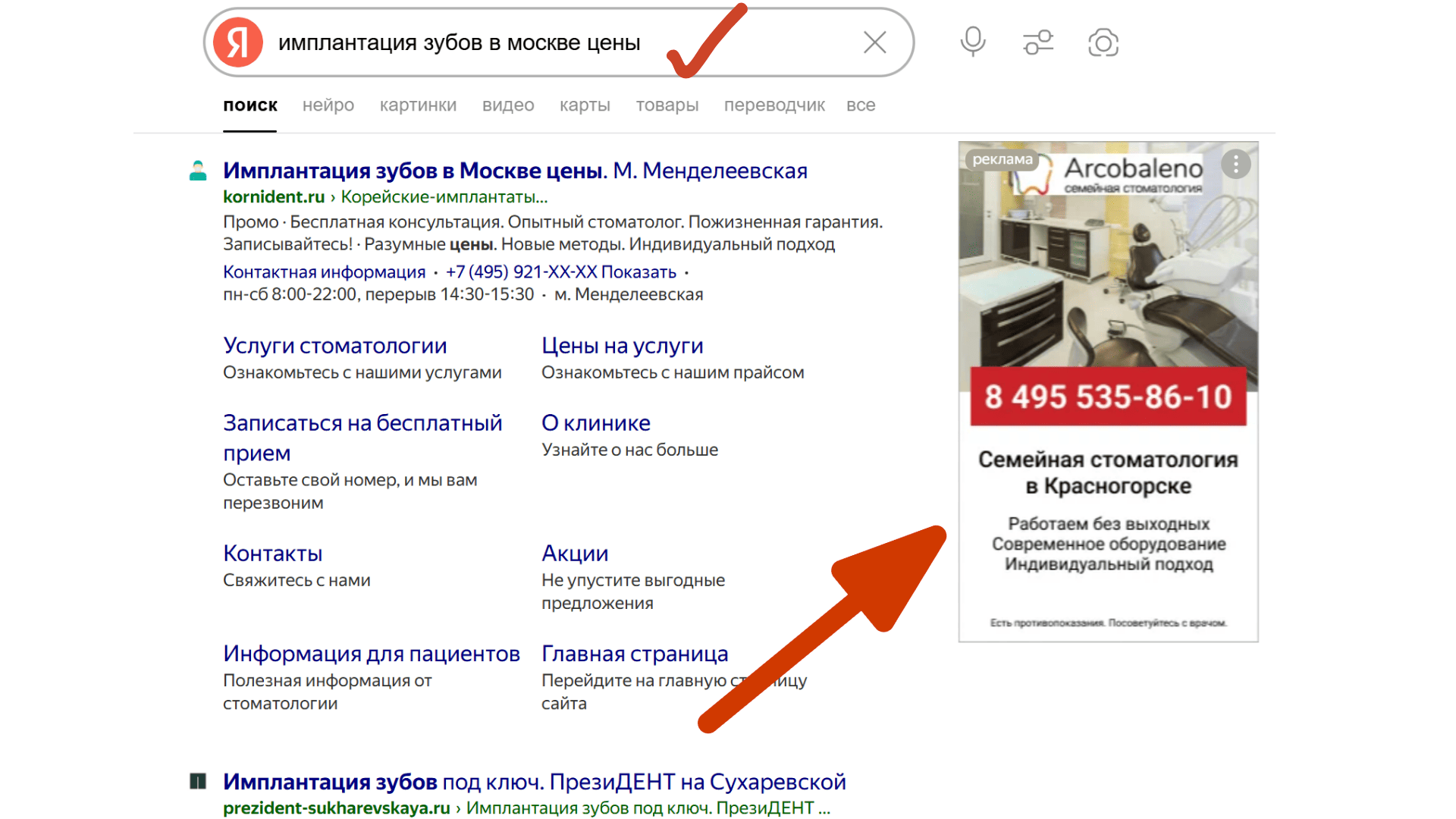
Task: Open 'Акции' sitelink
Action: [x=575, y=554]
